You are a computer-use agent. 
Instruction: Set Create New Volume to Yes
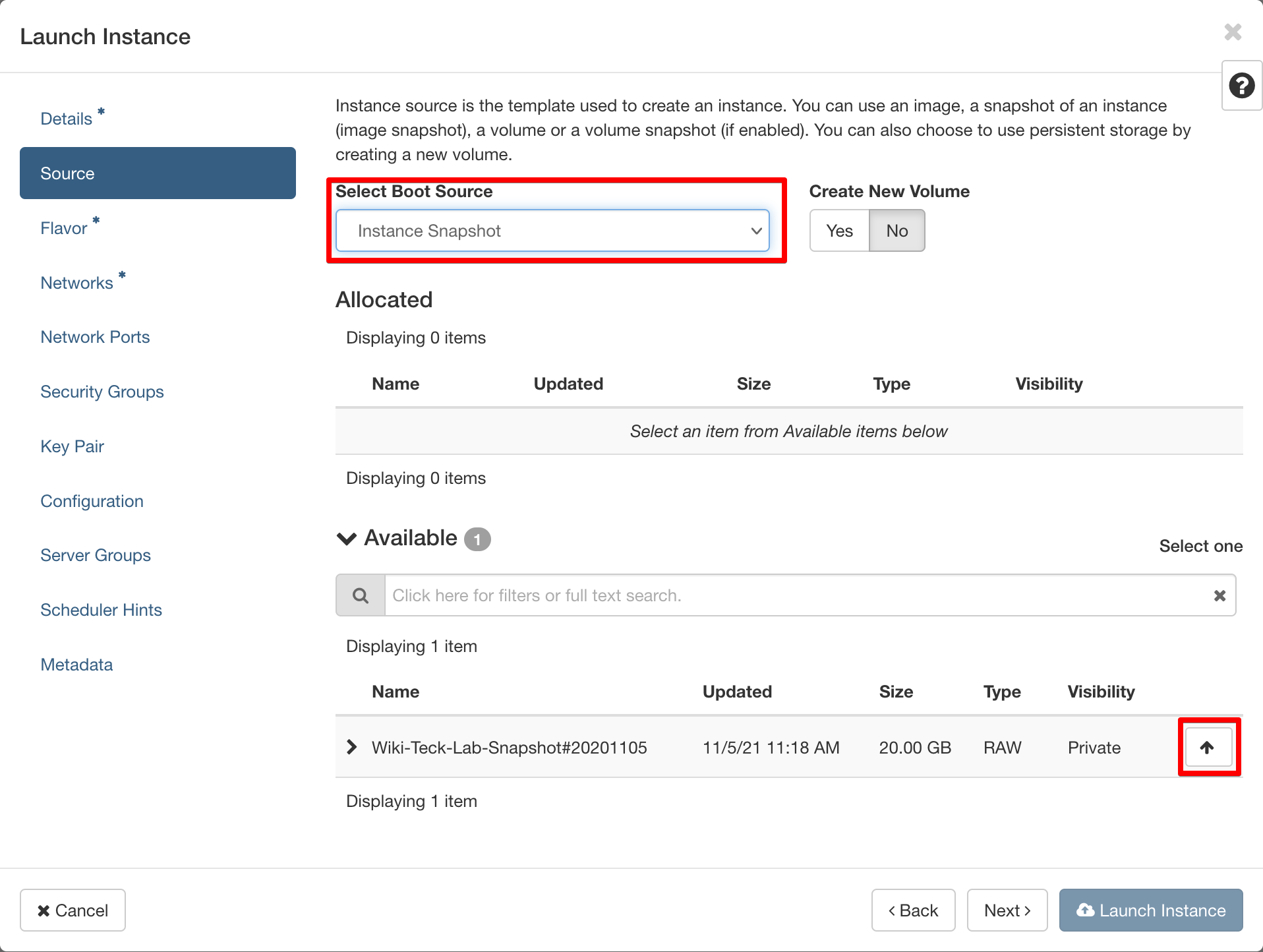(x=839, y=231)
